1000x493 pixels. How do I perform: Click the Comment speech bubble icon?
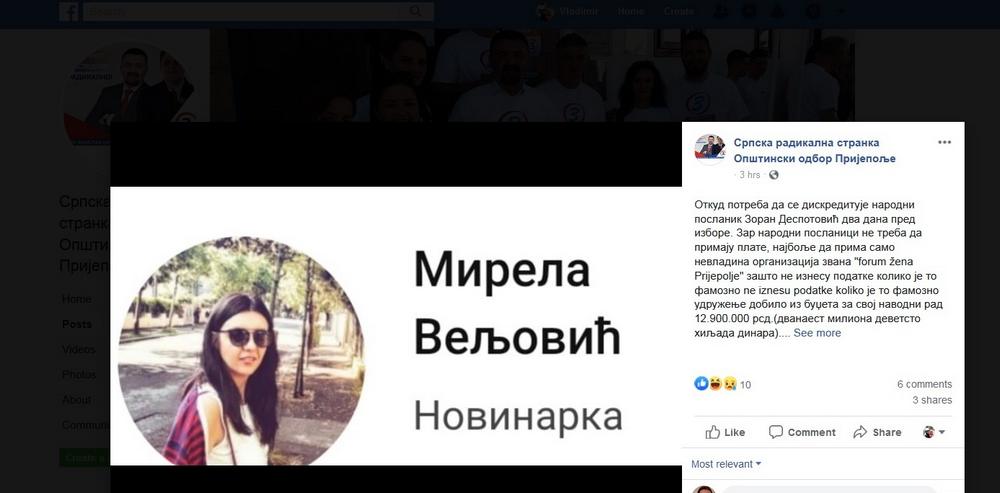point(776,432)
